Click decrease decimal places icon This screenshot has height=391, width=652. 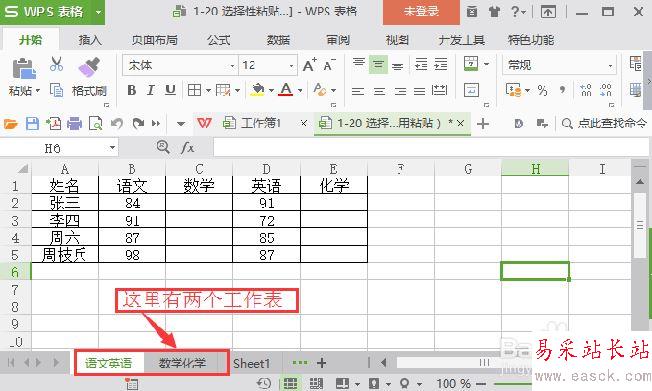[606, 90]
